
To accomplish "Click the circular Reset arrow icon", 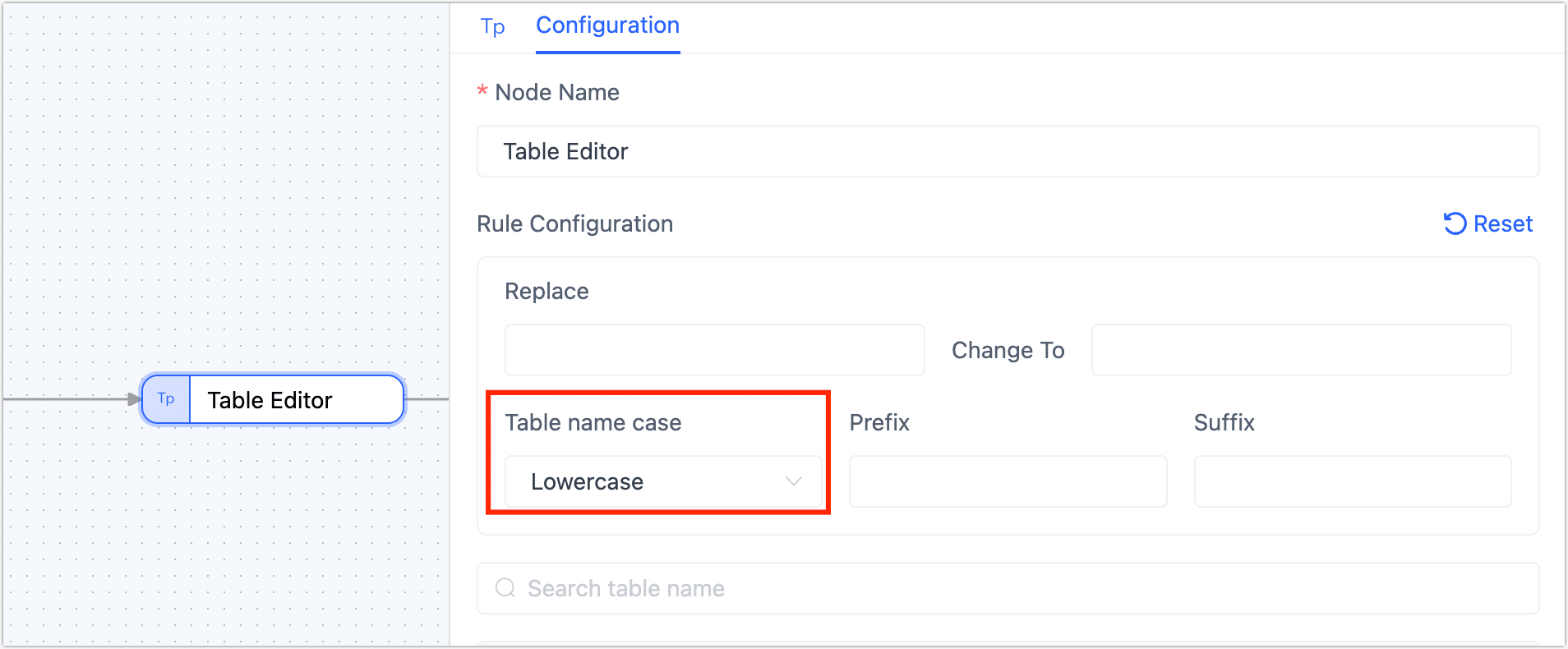I will pos(1455,223).
